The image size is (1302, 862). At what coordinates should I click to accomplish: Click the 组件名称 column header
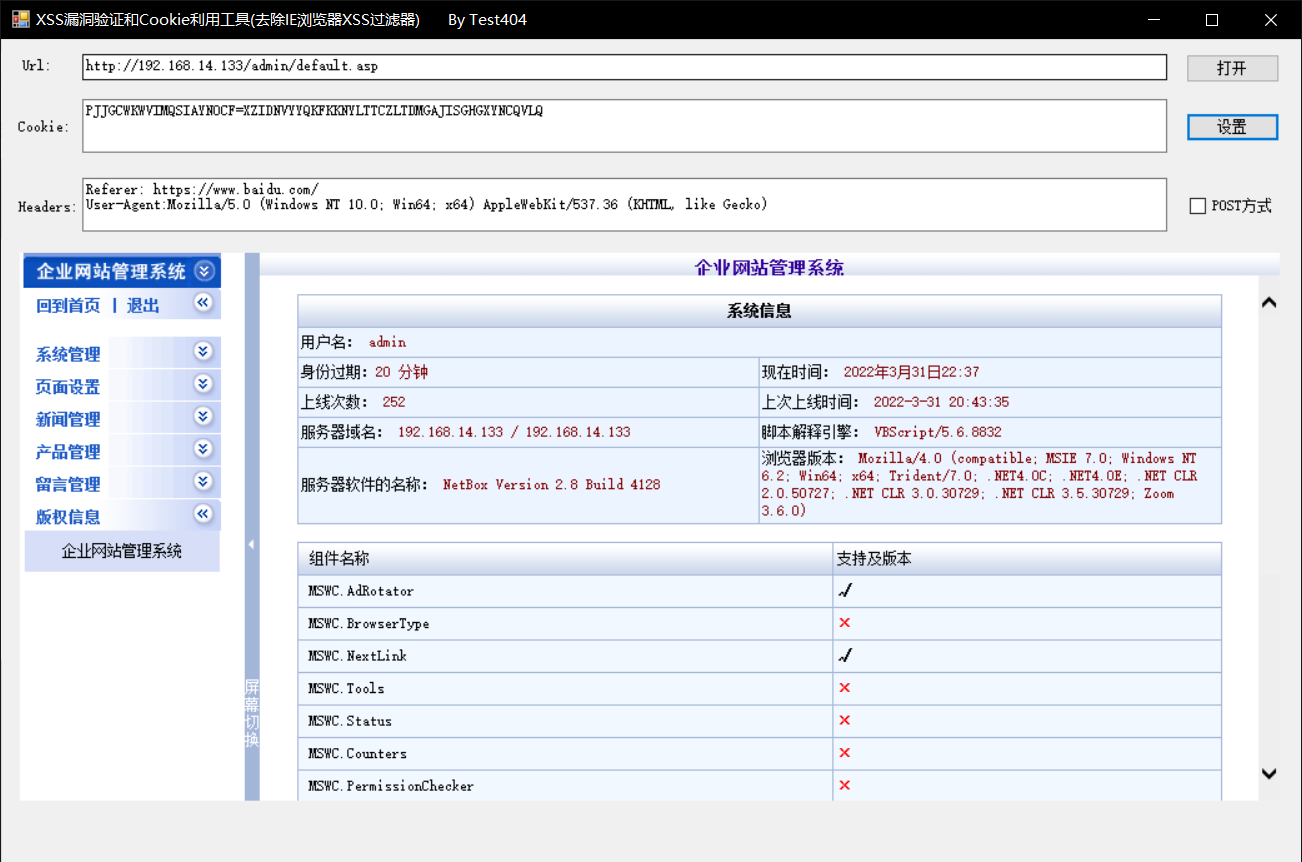339,559
